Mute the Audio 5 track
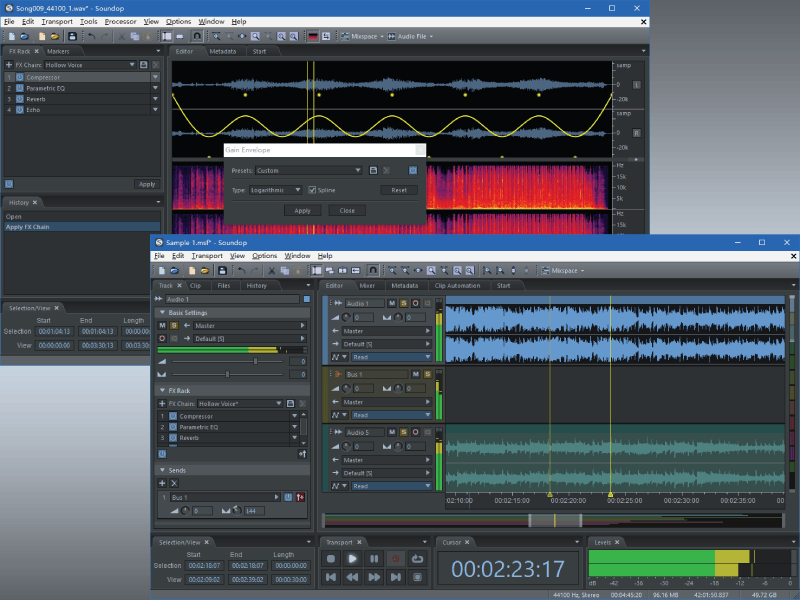 392,432
